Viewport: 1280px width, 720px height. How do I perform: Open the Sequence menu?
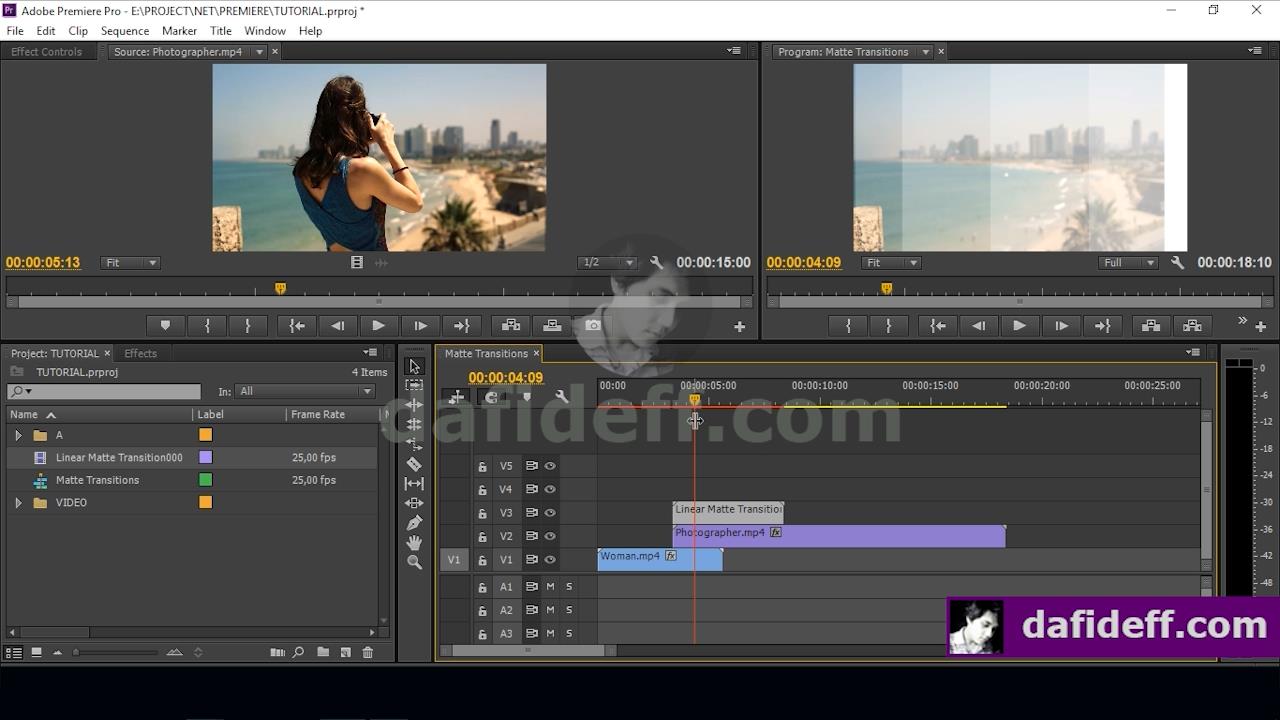tap(125, 31)
